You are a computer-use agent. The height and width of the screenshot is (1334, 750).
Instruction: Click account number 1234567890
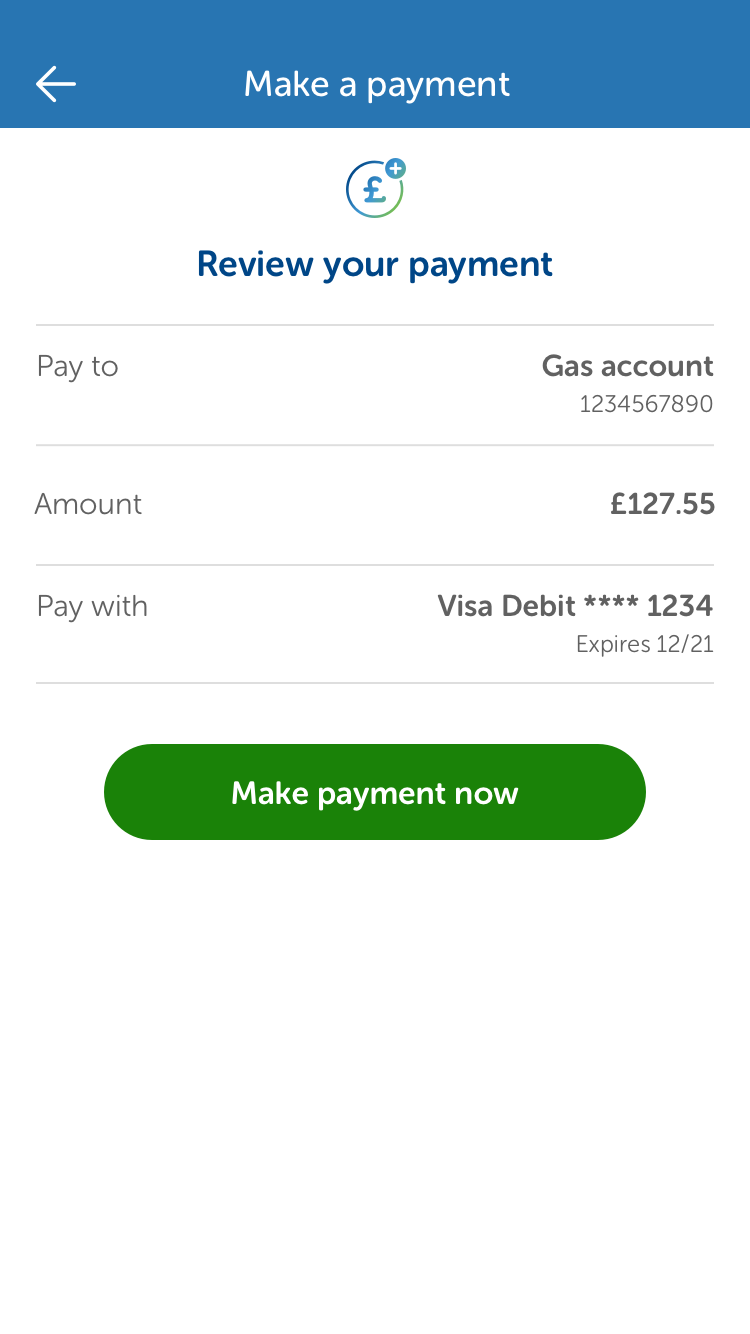click(x=646, y=404)
